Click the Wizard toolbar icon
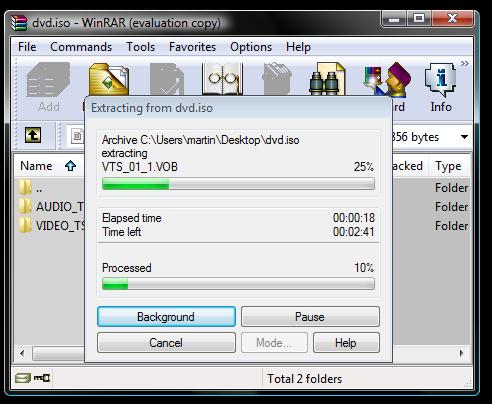 387,79
